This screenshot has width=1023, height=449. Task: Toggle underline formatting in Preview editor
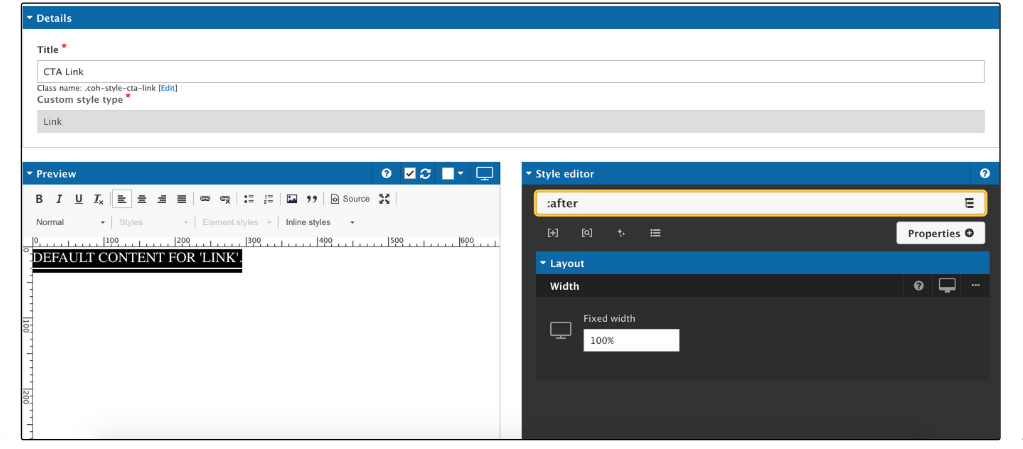78,199
